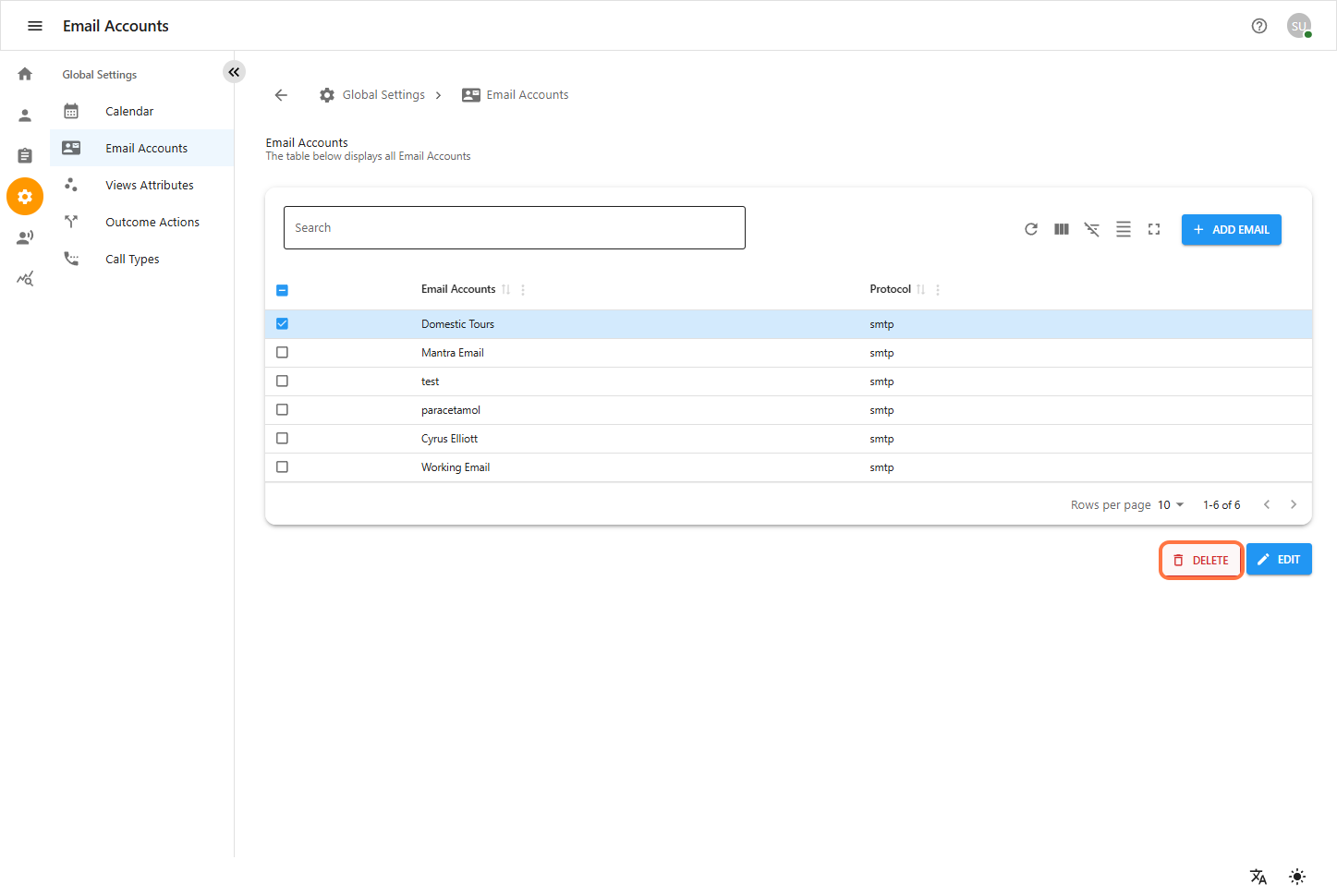Toggle the light/dark theme icon
This screenshot has width=1337, height=896.
[1297, 877]
